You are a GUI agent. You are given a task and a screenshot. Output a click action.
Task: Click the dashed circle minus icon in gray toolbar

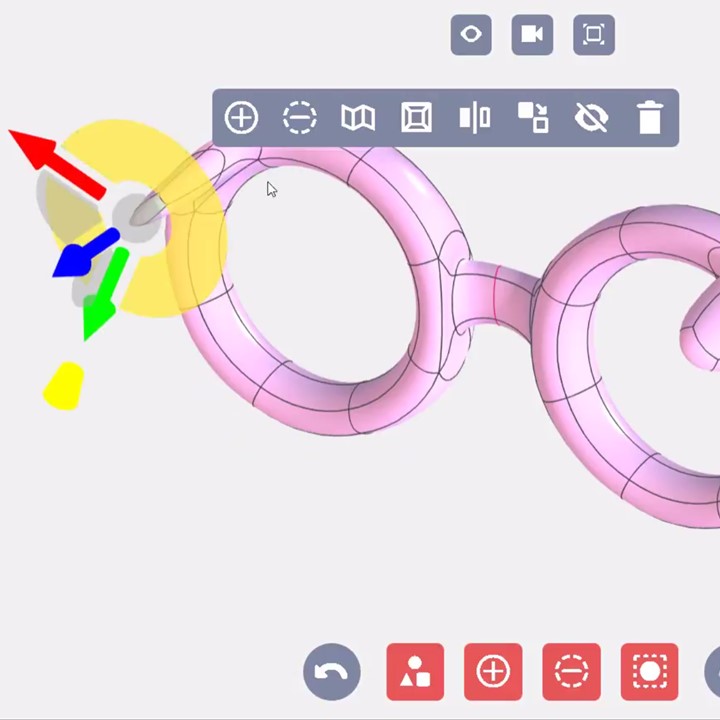(299, 118)
